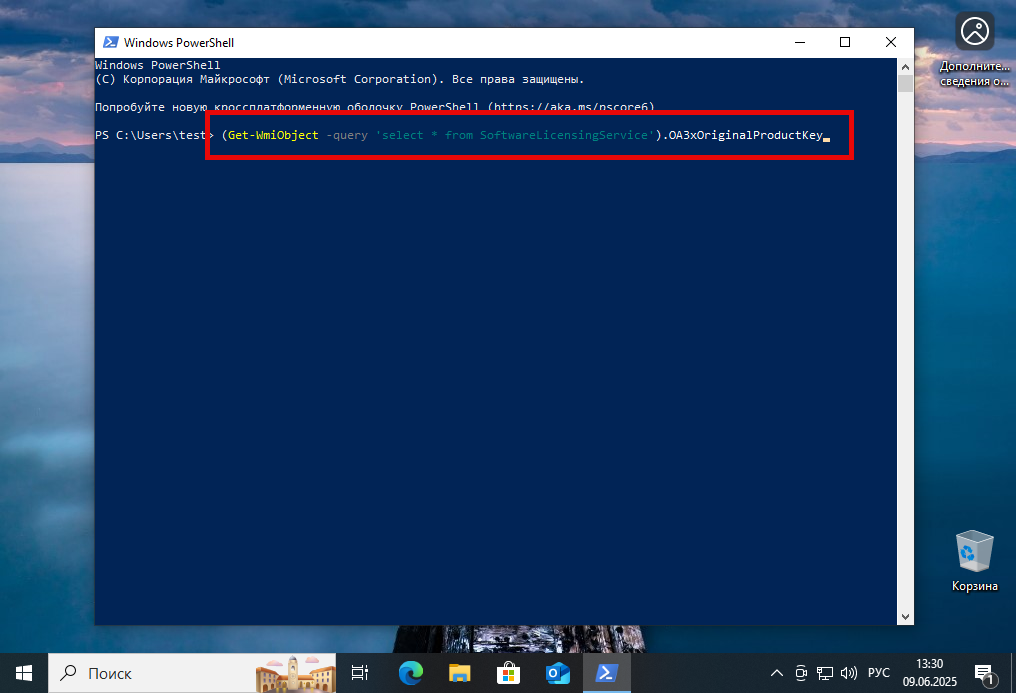This screenshot has width=1016, height=693.
Task: Open the Дополнительные сведения desktop shortcut
Action: [974, 31]
